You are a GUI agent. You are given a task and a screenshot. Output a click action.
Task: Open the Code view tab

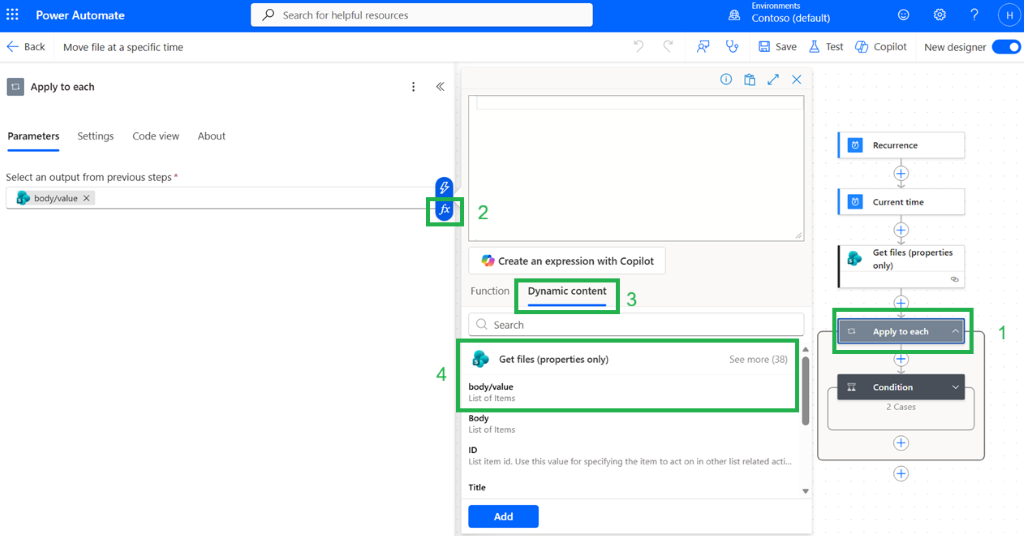pos(155,136)
